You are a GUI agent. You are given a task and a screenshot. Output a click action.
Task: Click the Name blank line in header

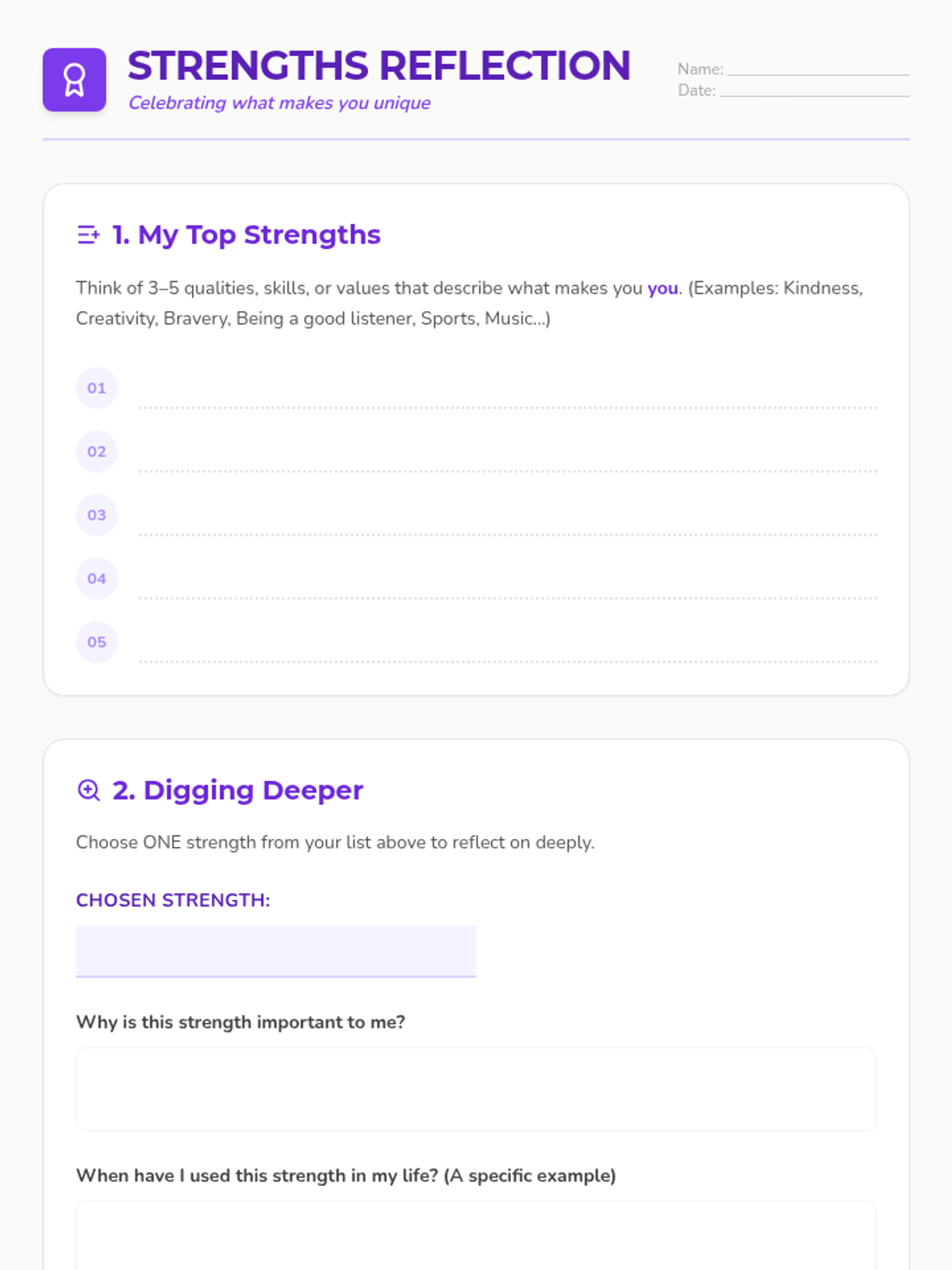[818, 70]
